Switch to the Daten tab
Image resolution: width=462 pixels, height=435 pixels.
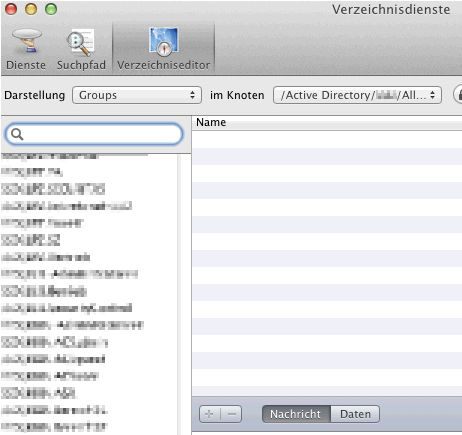(x=355, y=414)
